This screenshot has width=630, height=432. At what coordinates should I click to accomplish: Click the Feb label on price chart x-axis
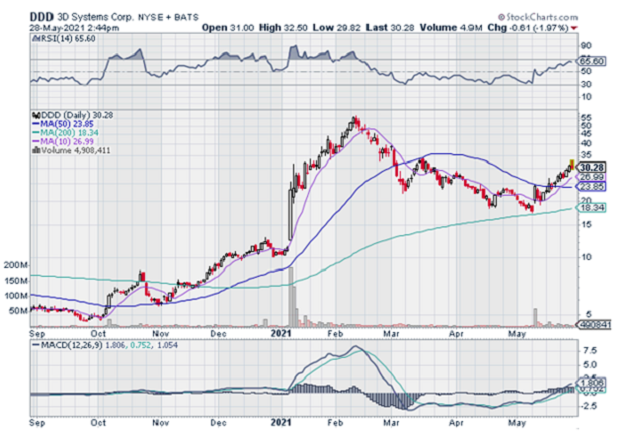coord(335,334)
